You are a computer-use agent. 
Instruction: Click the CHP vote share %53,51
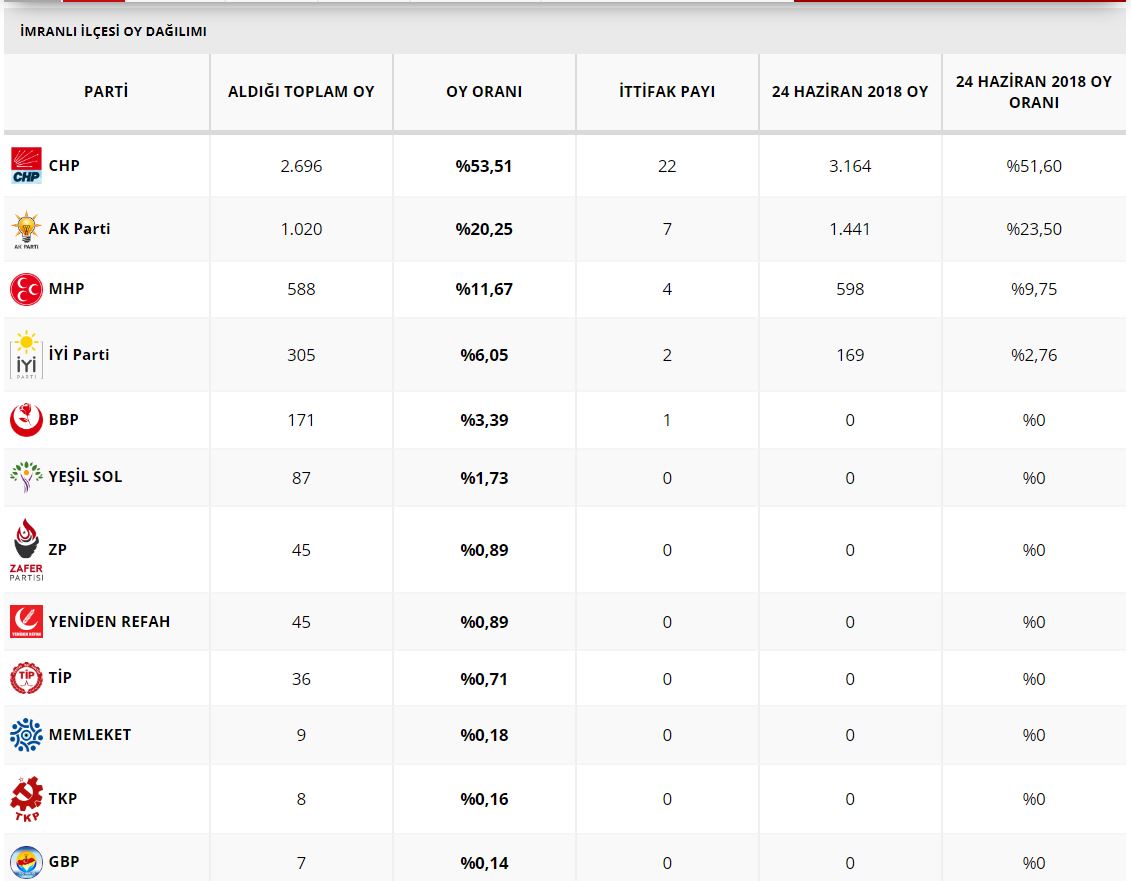(484, 166)
